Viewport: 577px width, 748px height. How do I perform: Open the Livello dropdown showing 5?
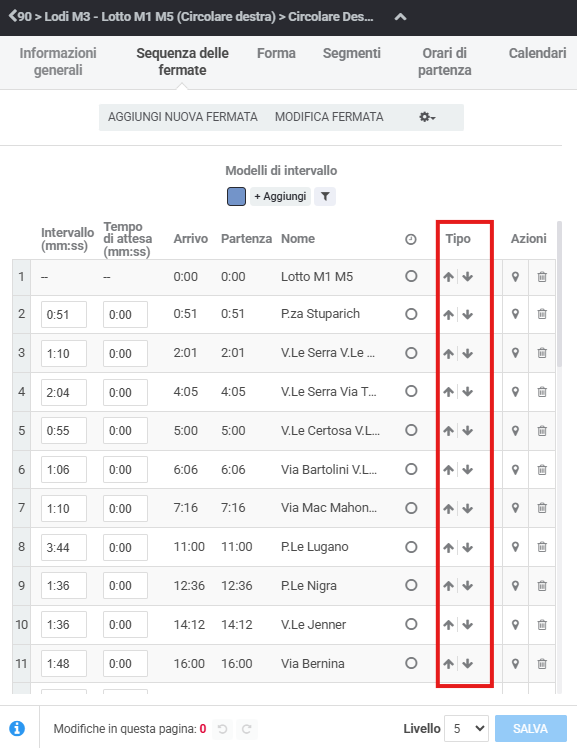coord(466,728)
